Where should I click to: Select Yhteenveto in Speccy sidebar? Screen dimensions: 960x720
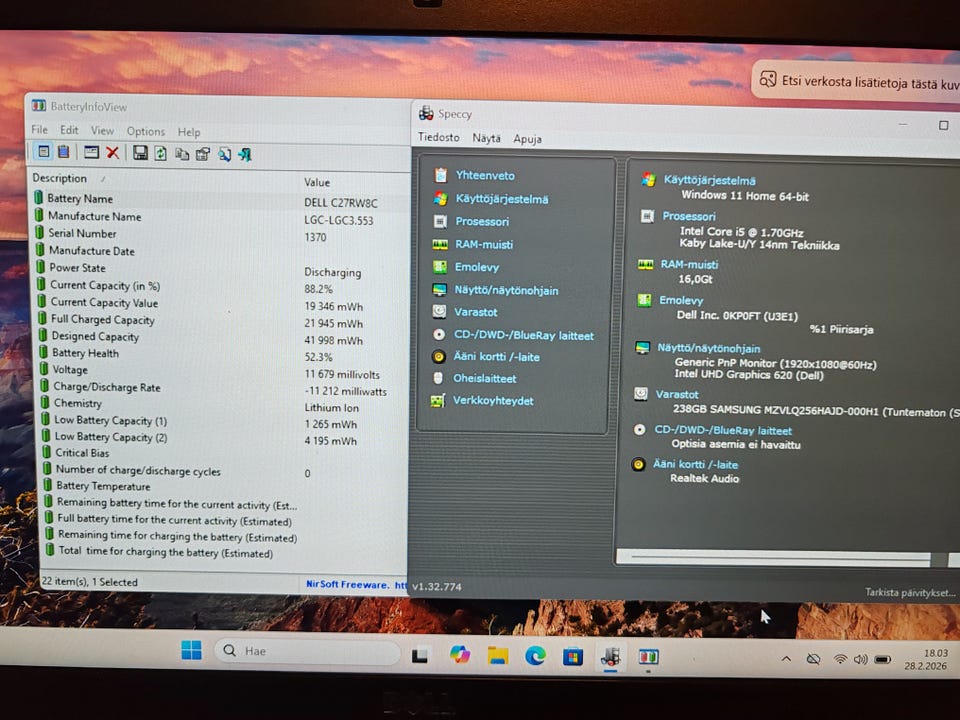(x=485, y=176)
